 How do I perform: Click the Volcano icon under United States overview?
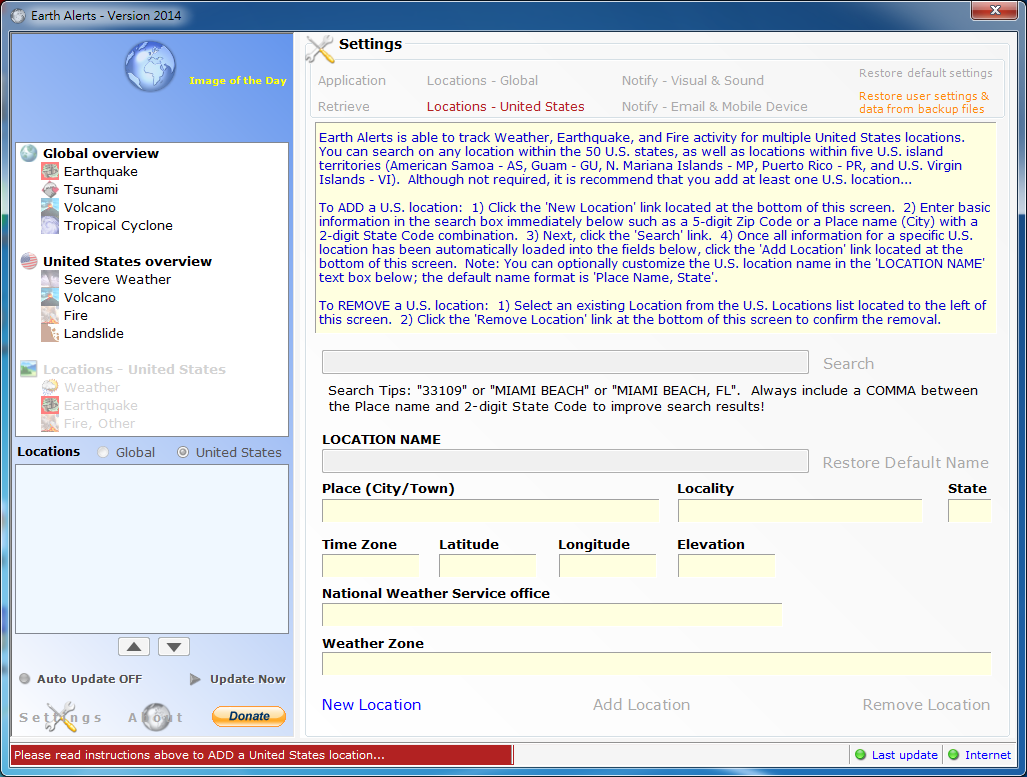point(50,297)
